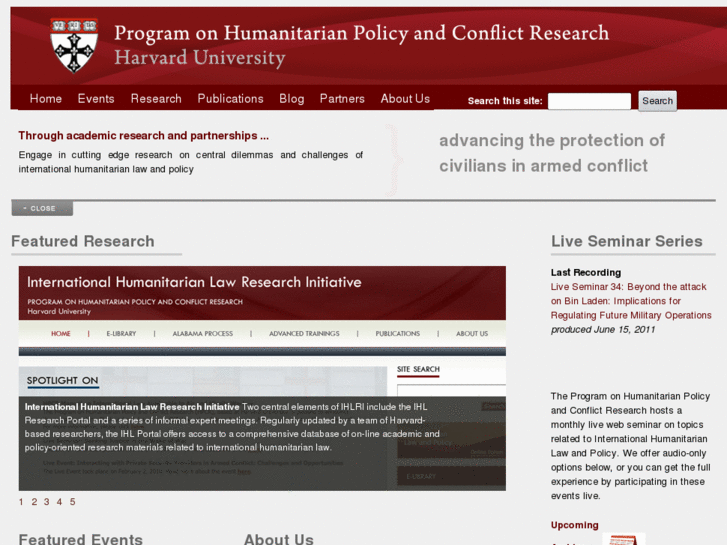Visit the Partners page
727x545 pixels.
tap(342, 99)
